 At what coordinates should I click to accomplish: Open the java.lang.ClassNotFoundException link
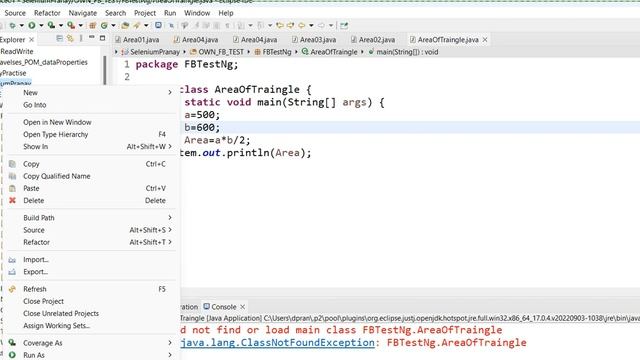[278, 342]
